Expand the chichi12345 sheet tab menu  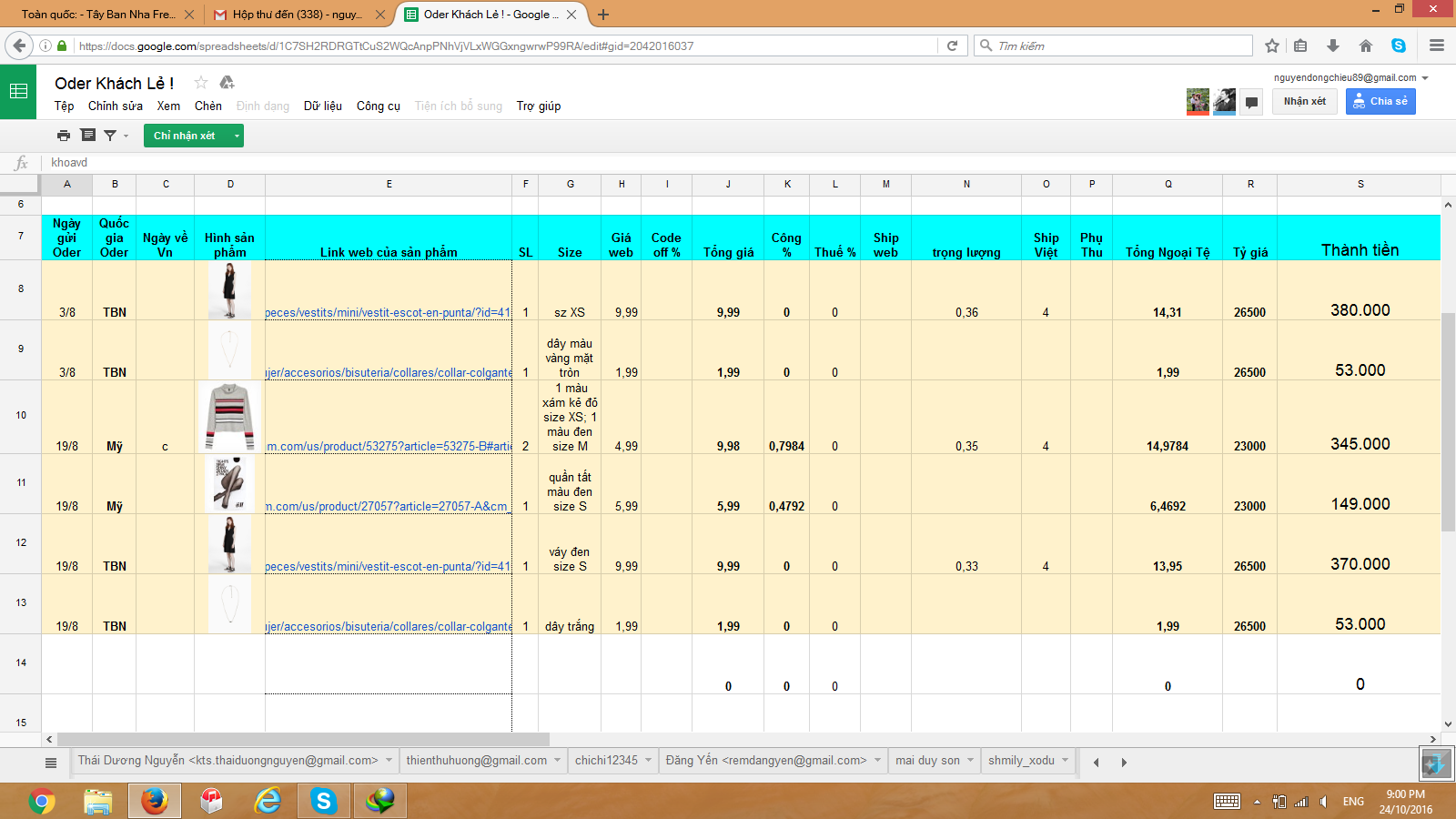click(649, 761)
